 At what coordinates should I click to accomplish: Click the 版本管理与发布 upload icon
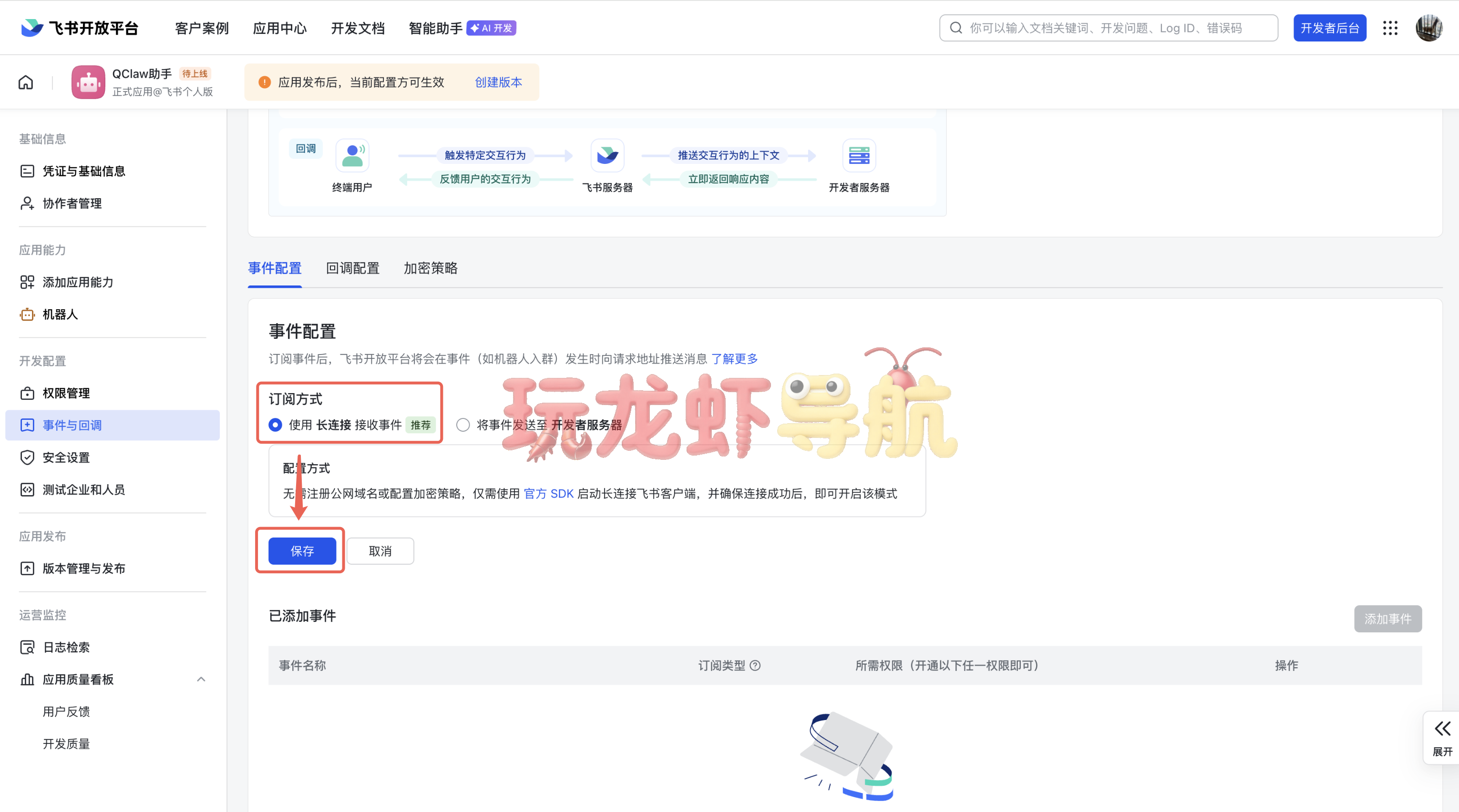(x=27, y=568)
